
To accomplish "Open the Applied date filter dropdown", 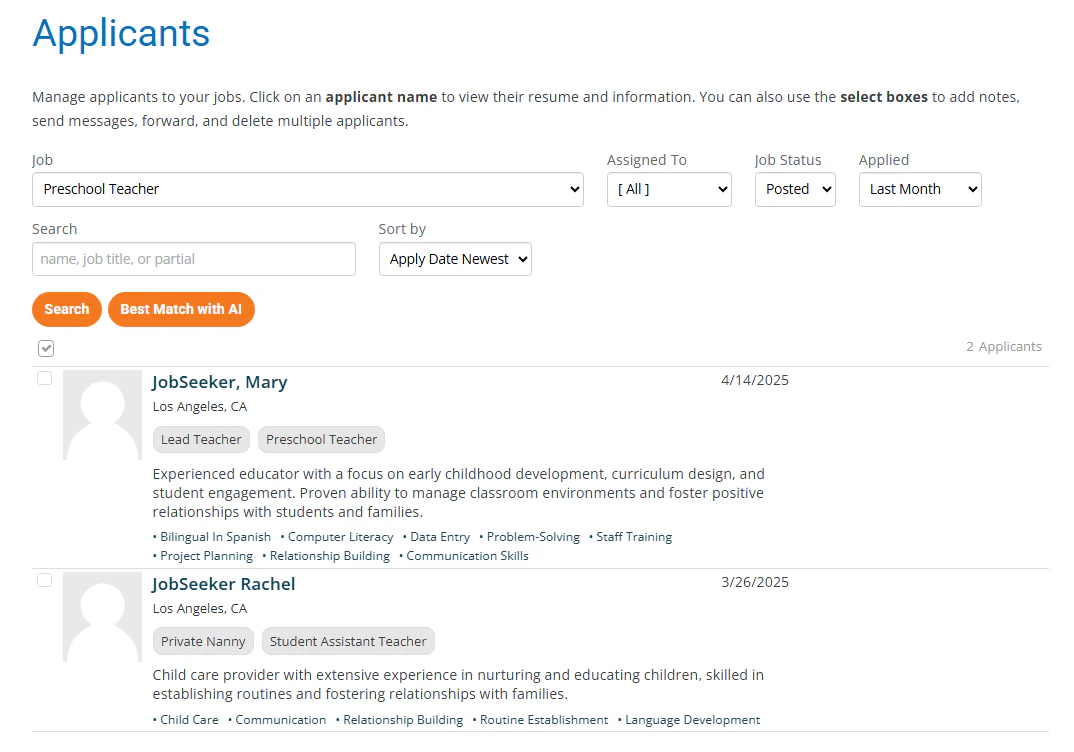I will tap(919, 189).
